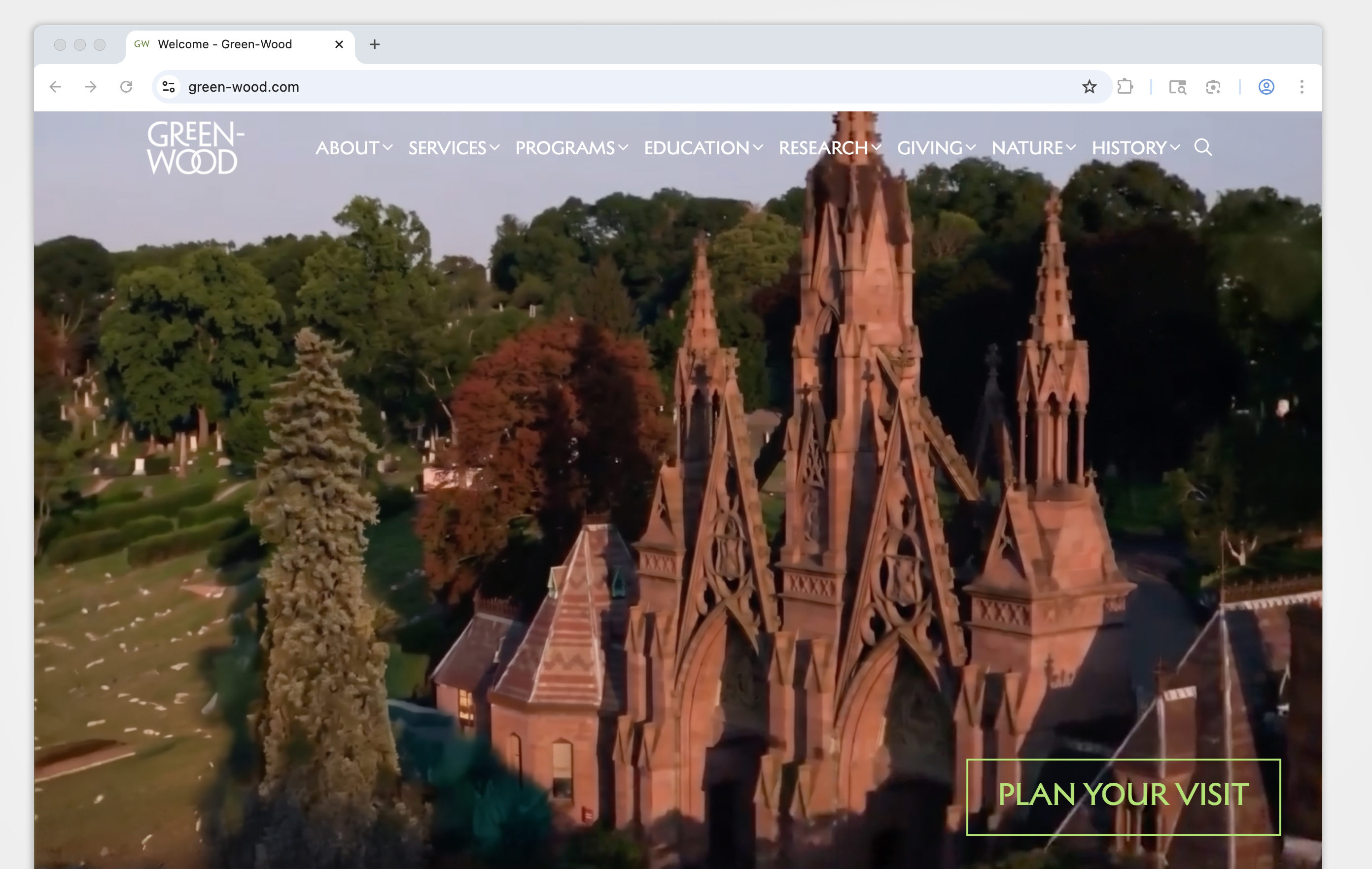Image resolution: width=1372 pixels, height=869 pixels.
Task: Bookmark this page with star icon
Action: point(1089,87)
